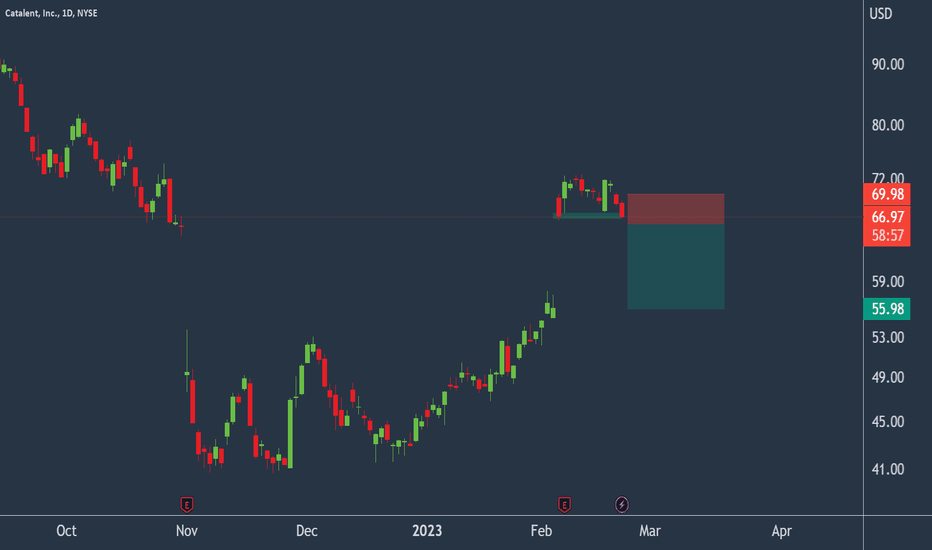This screenshot has width=932, height=550.
Task: Click the Dec label on time axis
Action: point(307,531)
